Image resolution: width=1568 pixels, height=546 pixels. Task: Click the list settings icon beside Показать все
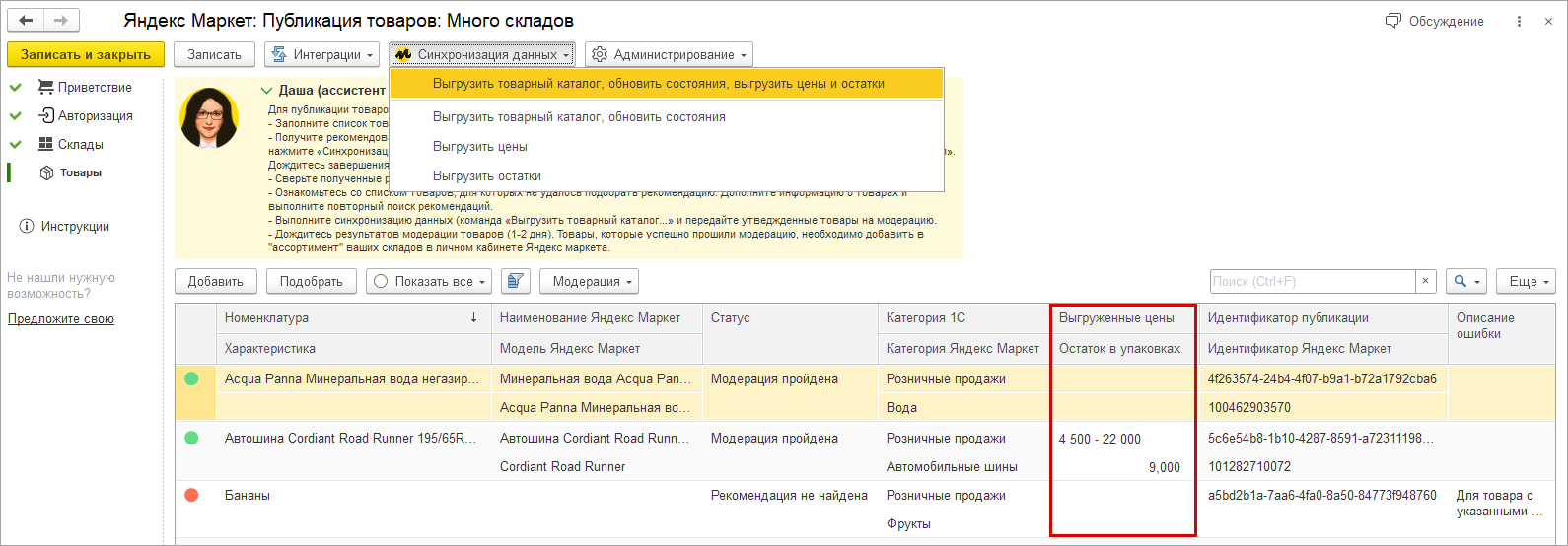(515, 281)
